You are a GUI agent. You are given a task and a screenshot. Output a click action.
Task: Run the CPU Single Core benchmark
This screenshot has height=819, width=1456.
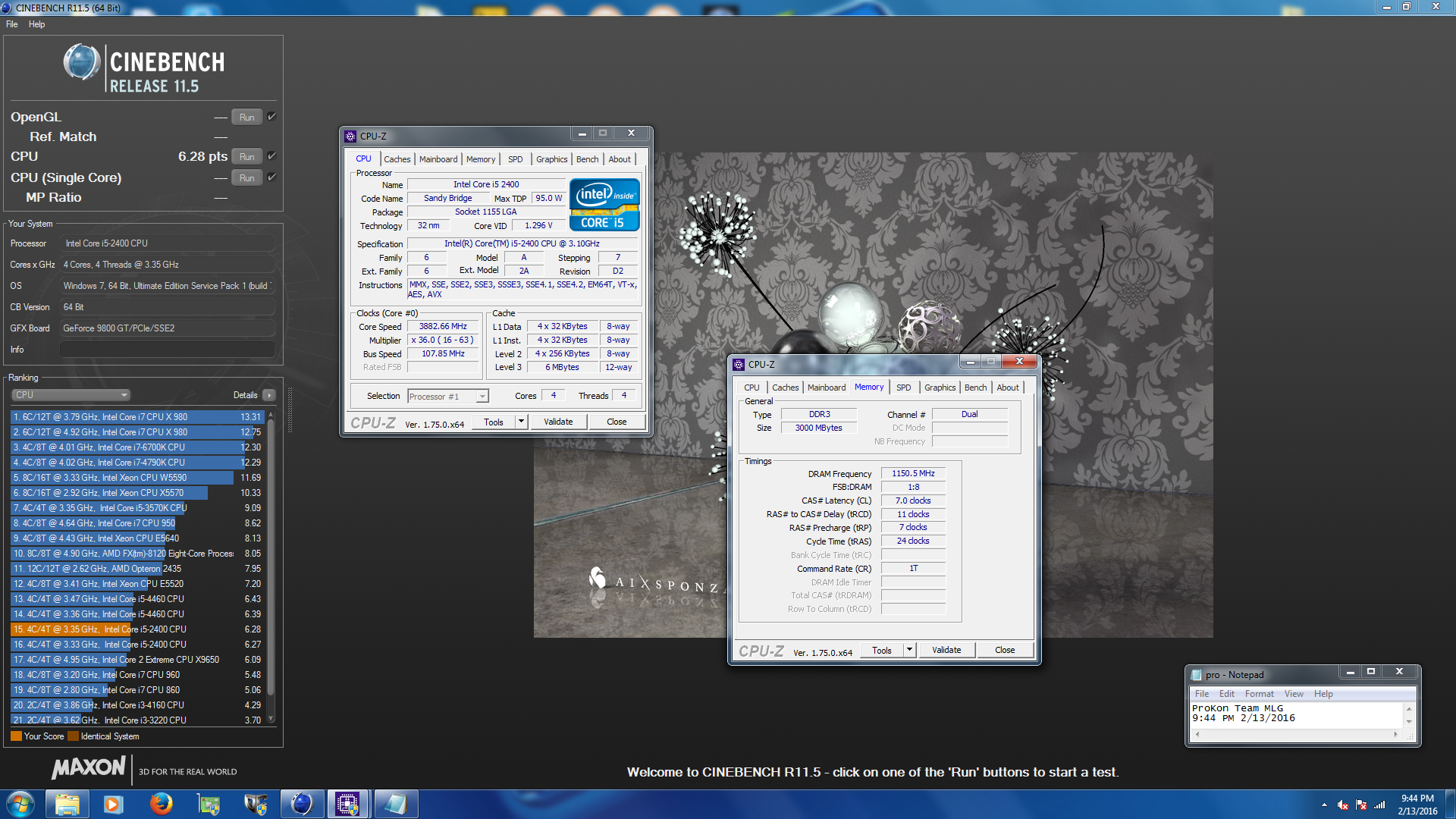247,177
